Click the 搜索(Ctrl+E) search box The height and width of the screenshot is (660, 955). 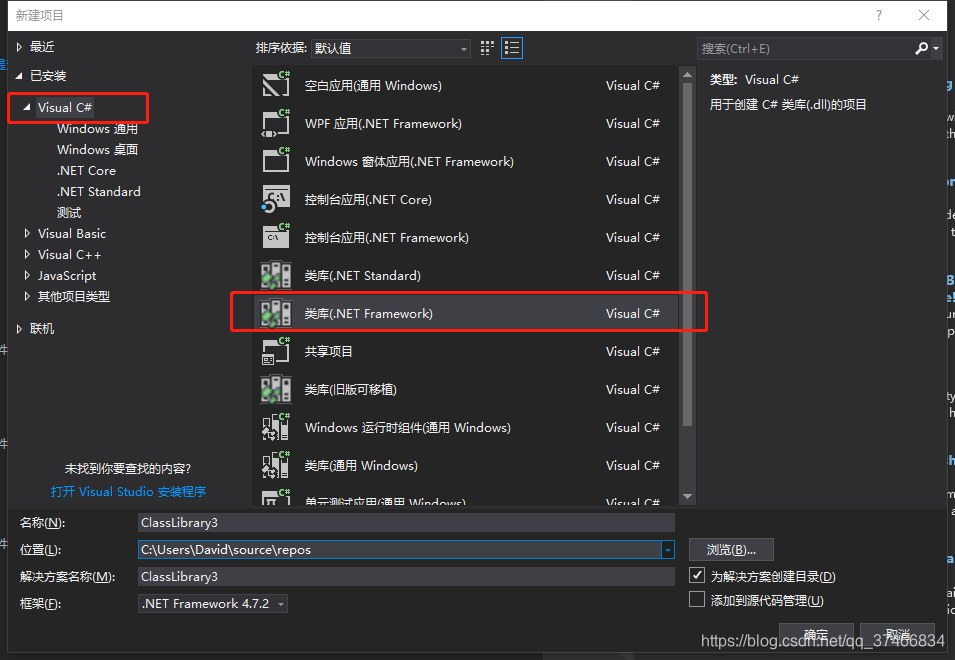coord(805,48)
